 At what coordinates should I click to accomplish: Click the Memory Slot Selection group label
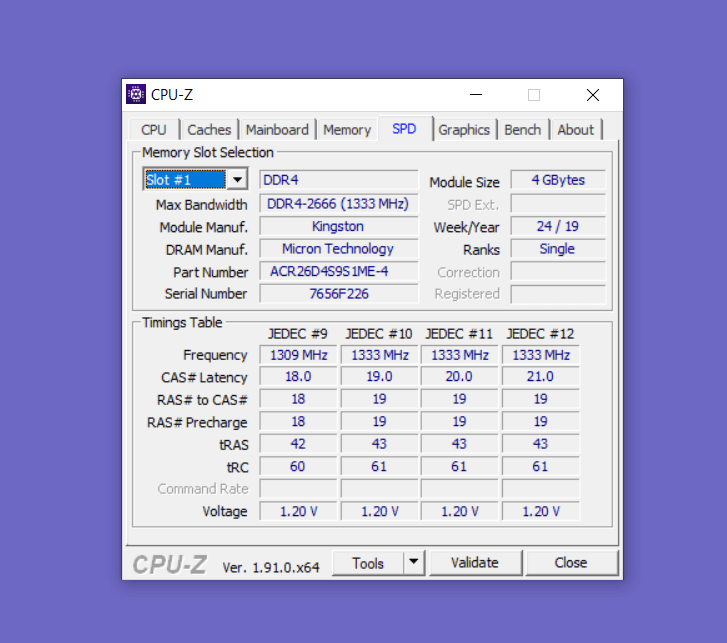tap(208, 153)
